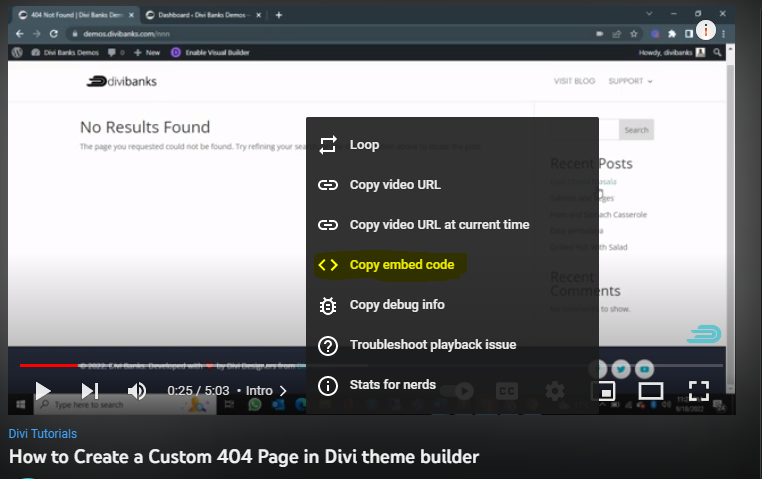Viewport: 762px width, 479px height.
Task: Click the browser reload icon in video
Action: [x=53, y=34]
